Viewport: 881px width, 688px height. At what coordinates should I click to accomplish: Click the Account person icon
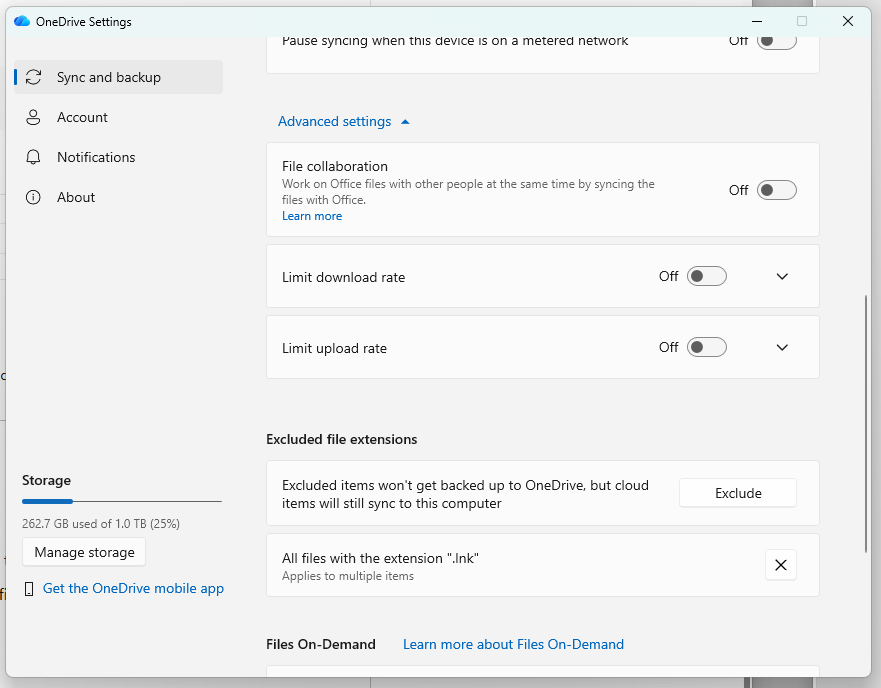[x=33, y=117]
